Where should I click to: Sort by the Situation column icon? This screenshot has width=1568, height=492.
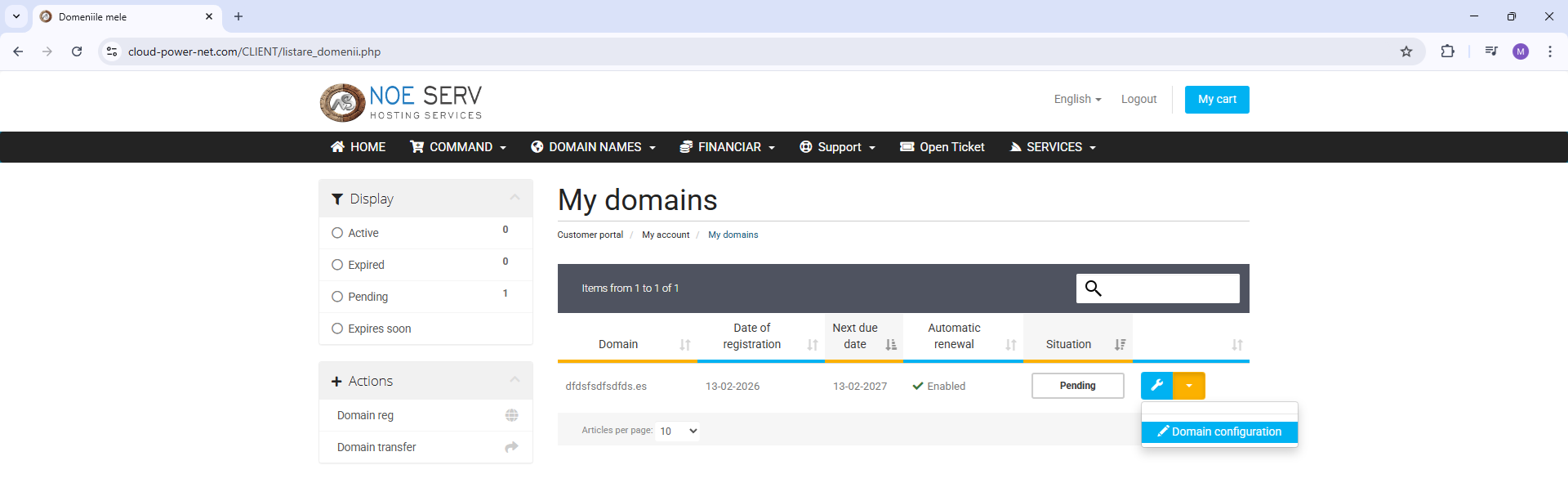(x=1120, y=345)
